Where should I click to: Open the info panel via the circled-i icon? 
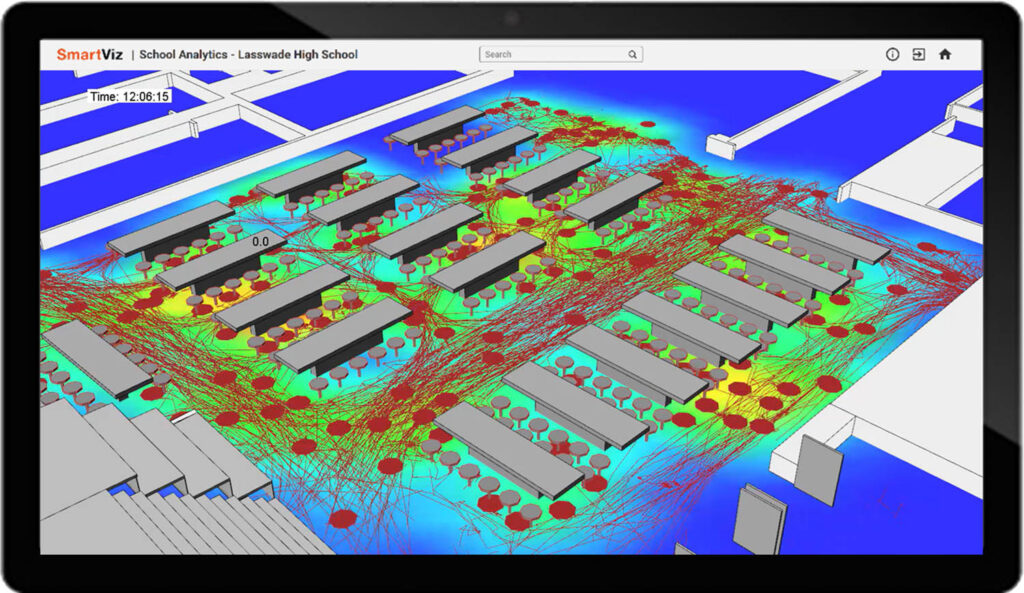892,54
